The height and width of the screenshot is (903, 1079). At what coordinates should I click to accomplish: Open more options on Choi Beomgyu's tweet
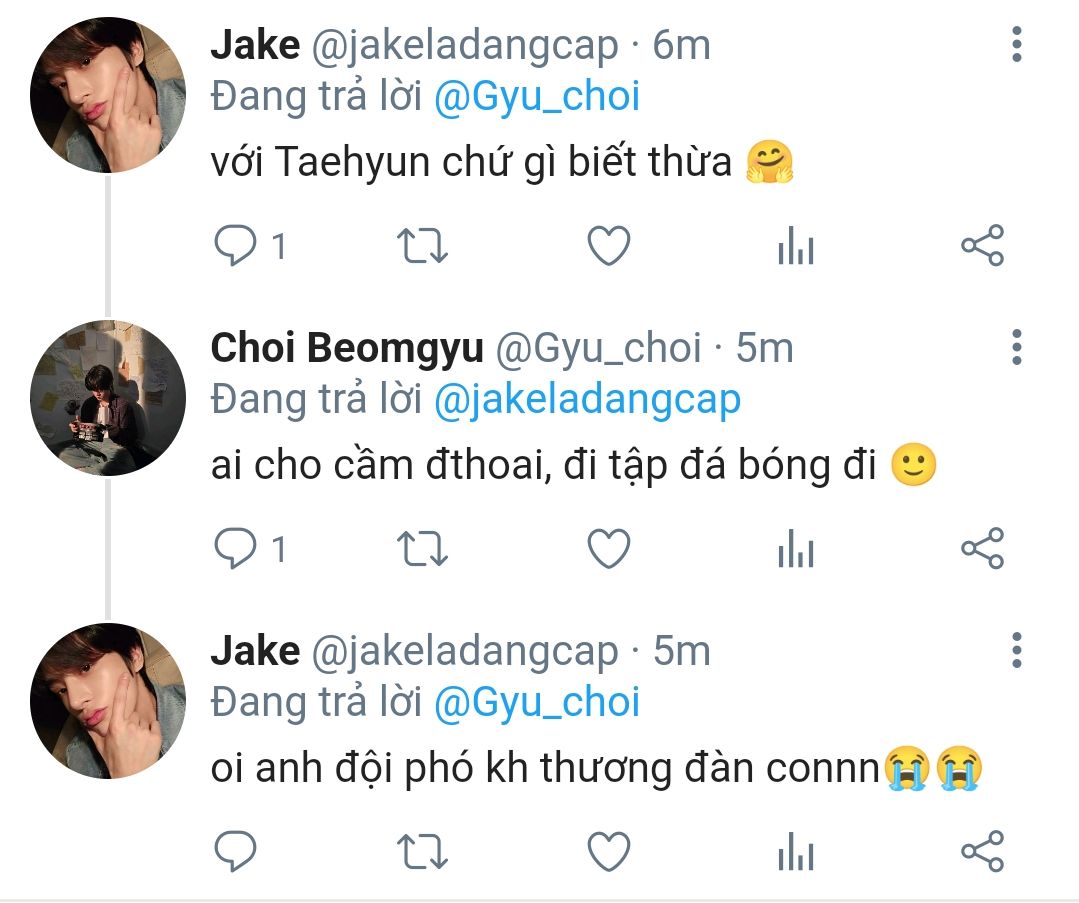tap(1017, 347)
